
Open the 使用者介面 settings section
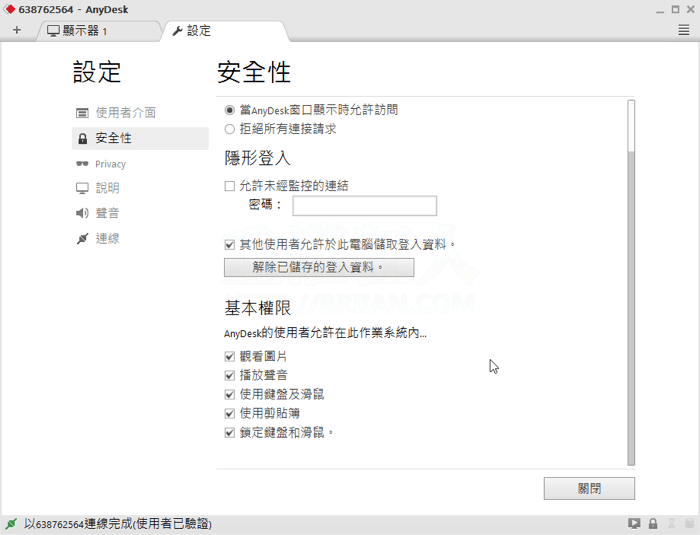pos(125,113)
